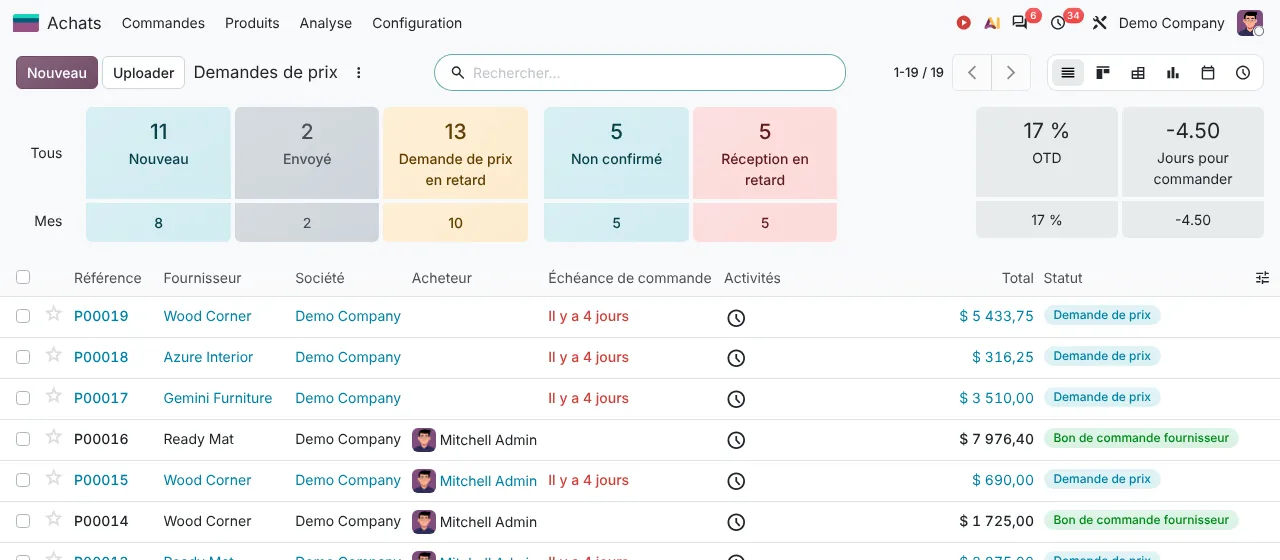This screenshot has height=560, width=1280.
Task: Click the Uploader button
Action: (x=144, y=73)
